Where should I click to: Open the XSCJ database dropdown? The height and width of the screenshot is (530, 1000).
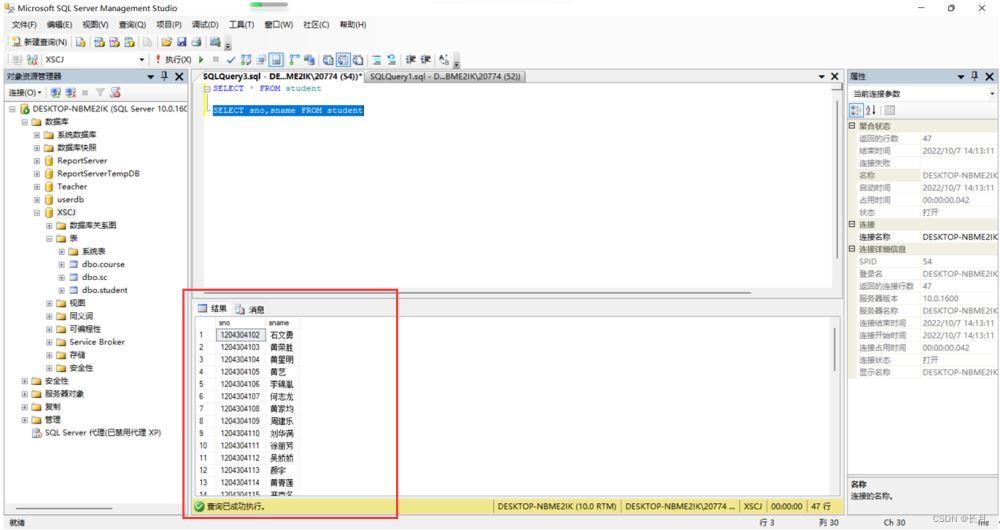[x=141, y=60]
